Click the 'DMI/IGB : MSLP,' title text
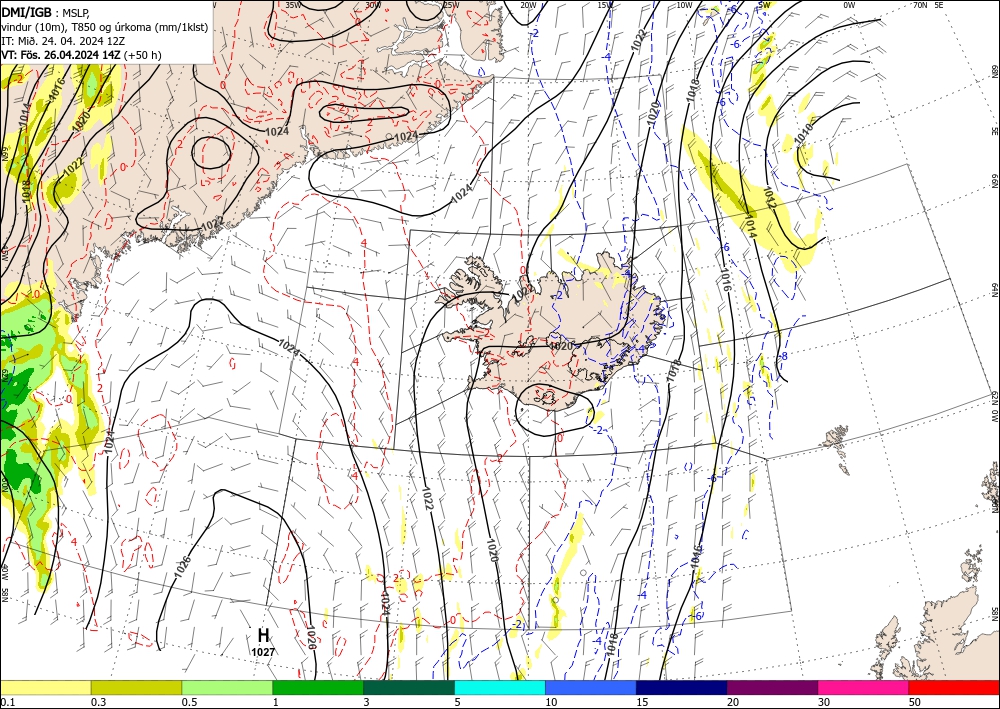Viewport: 1000px width, 709px height. [46, 12]
